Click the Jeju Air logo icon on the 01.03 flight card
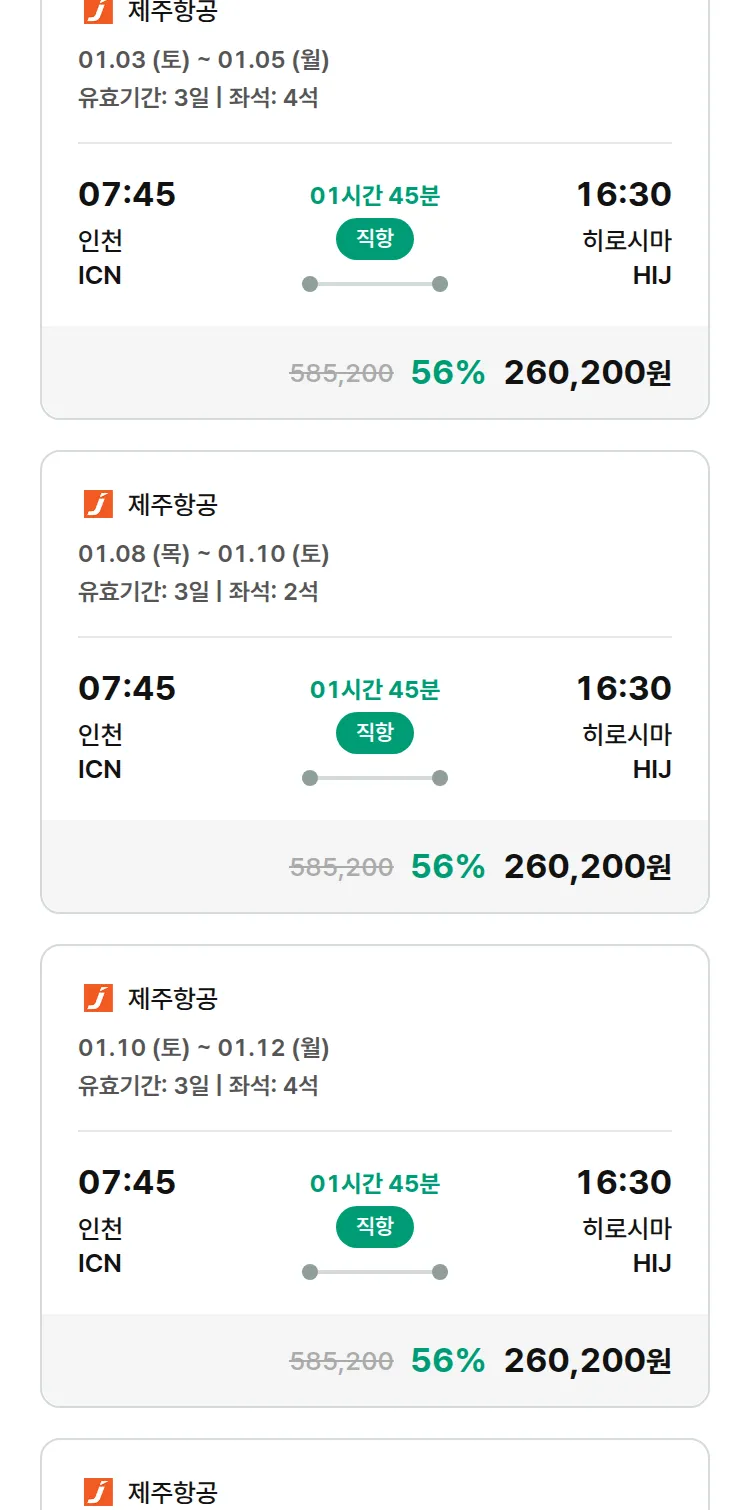Screen dimensions: 750x1510 coord(98,11)
